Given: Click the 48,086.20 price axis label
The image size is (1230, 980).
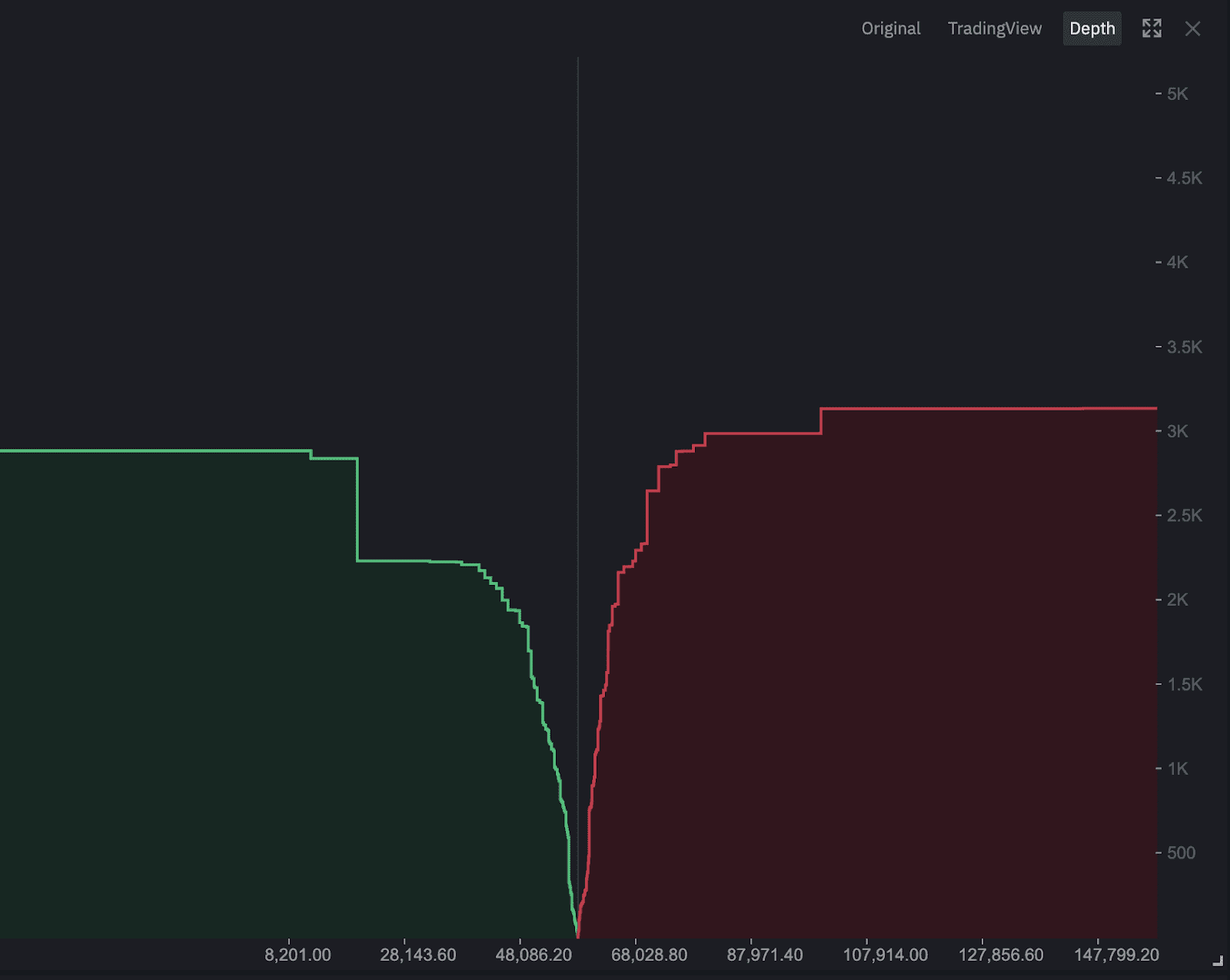Looking at the screenshot, I should click(x=534, y=955).
